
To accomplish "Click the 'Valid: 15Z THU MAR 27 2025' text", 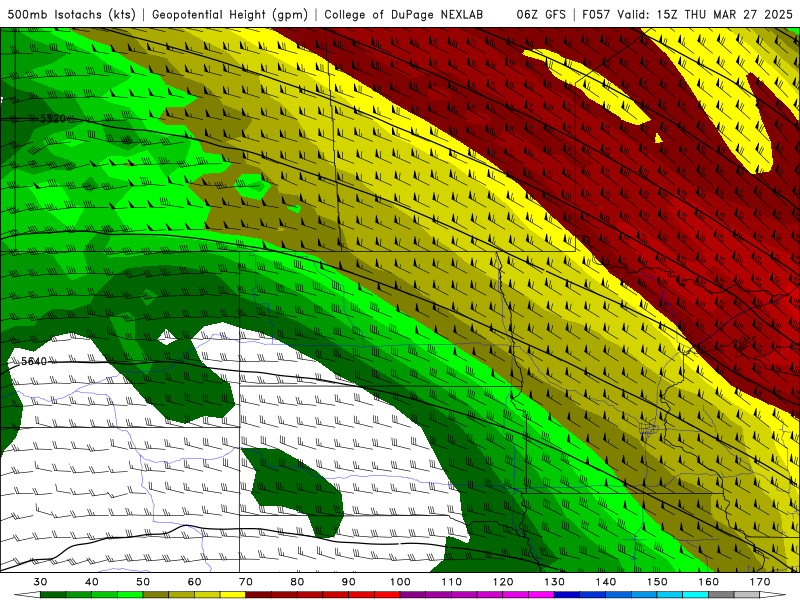I will [x=705, y=14].
